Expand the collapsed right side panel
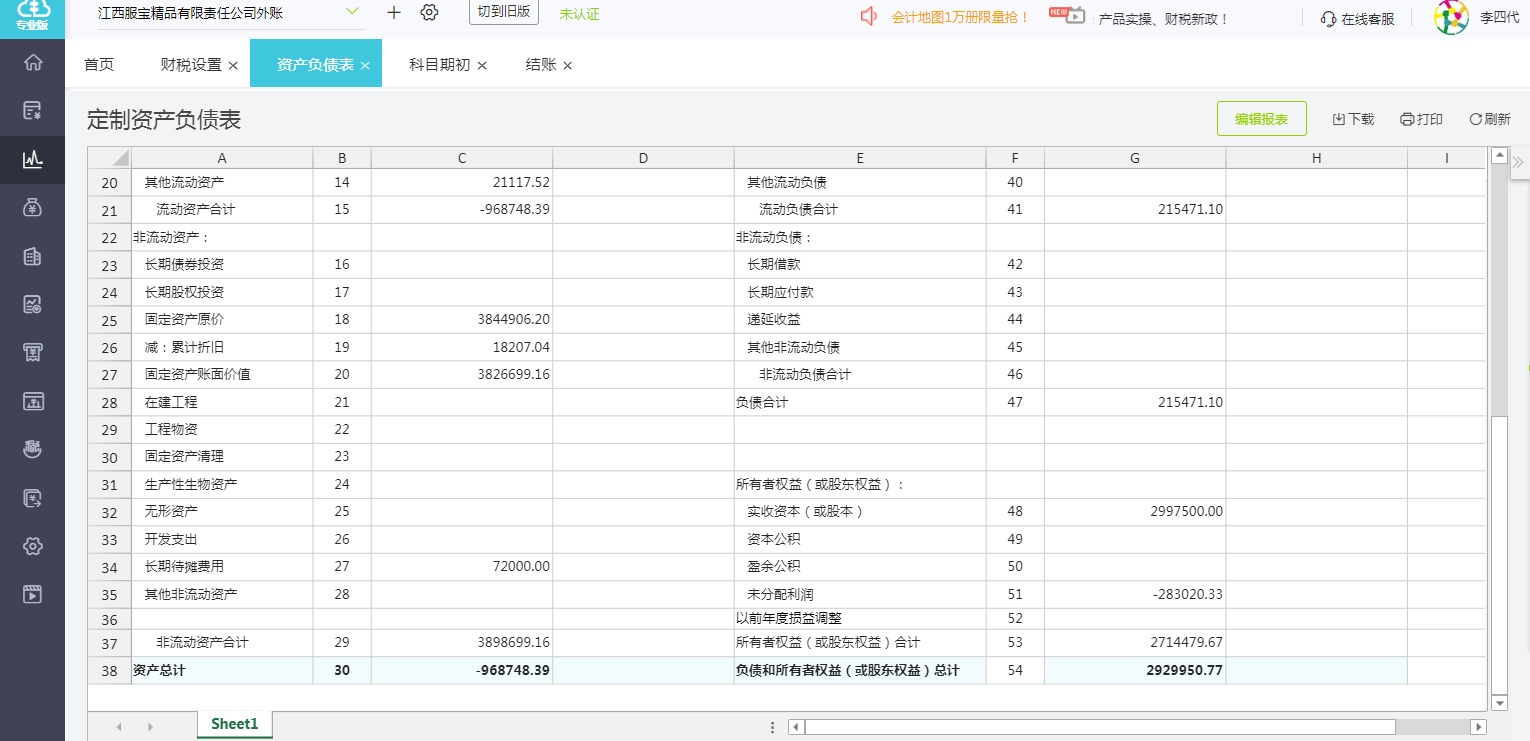The width and height of the screenshot is (1530, 741). pyautogui.click(x=1518, y=162)
